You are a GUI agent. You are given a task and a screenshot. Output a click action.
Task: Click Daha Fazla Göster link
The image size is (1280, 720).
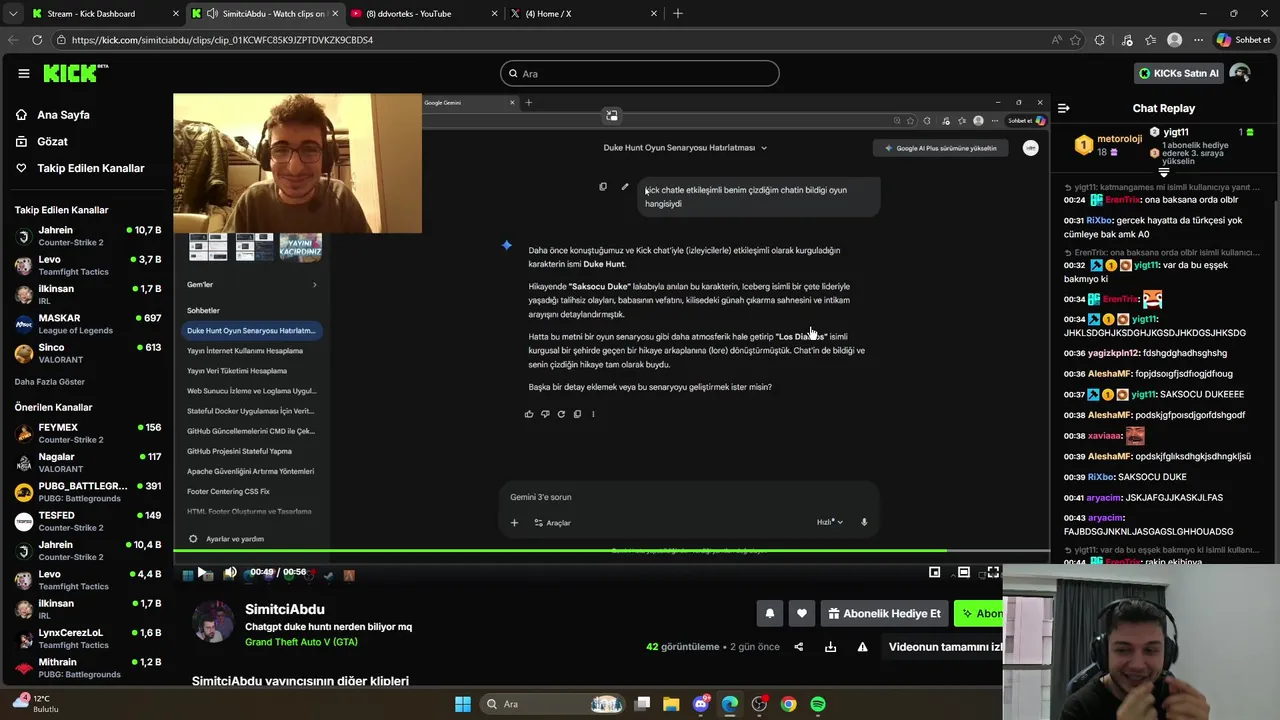click(50, 382)
